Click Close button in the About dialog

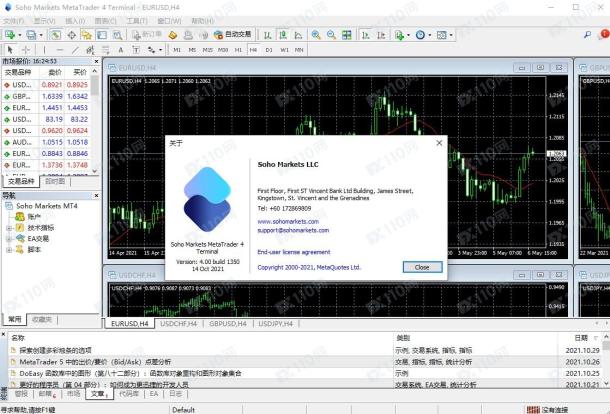[x=422, y=267]
